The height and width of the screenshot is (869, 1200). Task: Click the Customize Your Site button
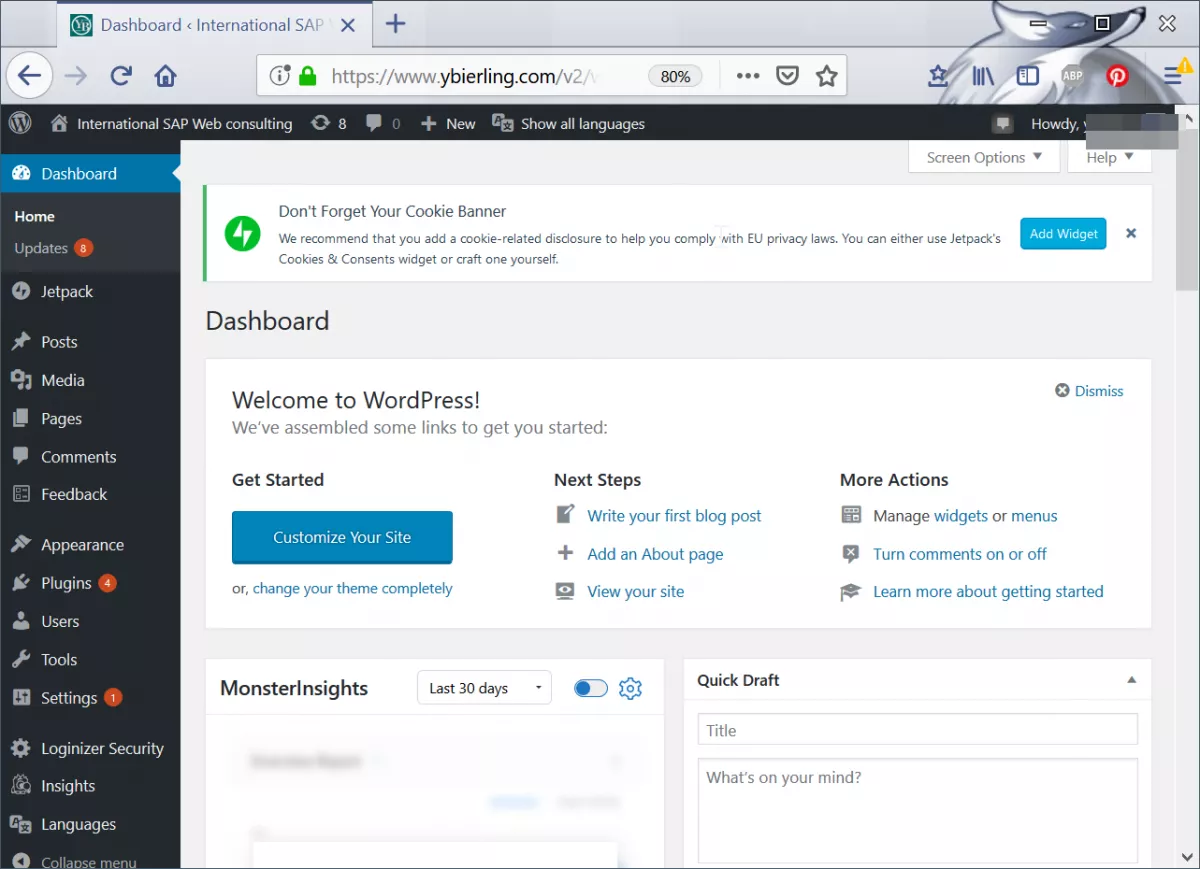point(342,537)
